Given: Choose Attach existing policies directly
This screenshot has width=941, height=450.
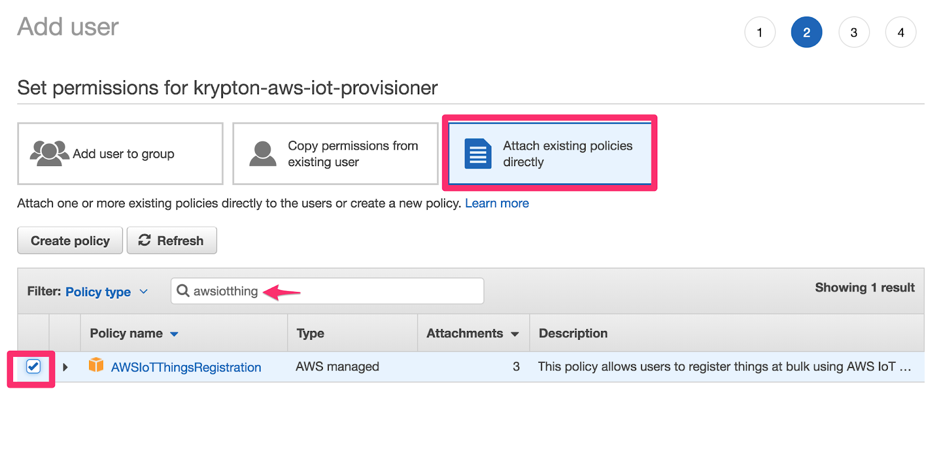Looking at the screenshot, I should coord(550,154).
